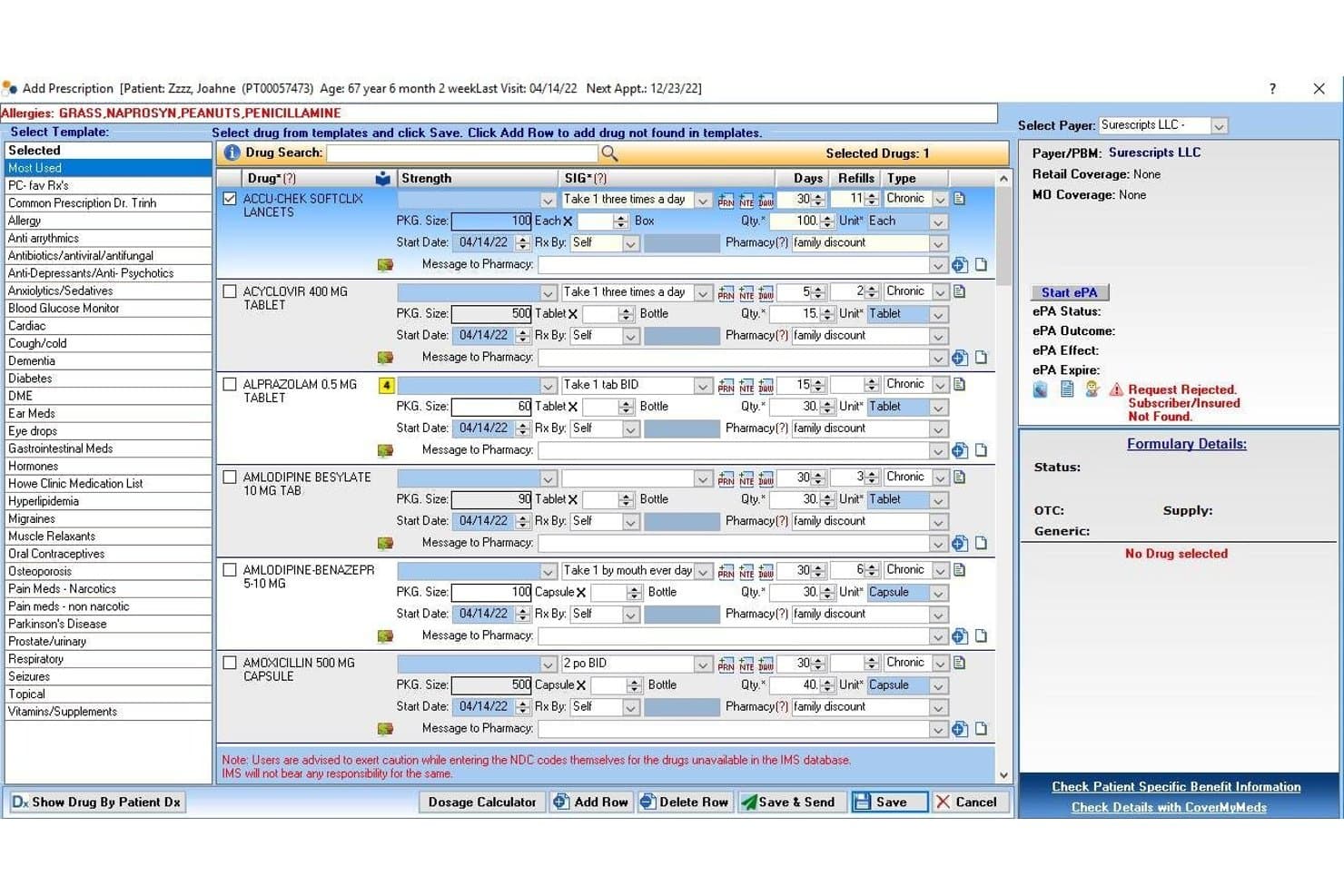Open Check Details with CoverMyMeds link

pos(1169,807)
